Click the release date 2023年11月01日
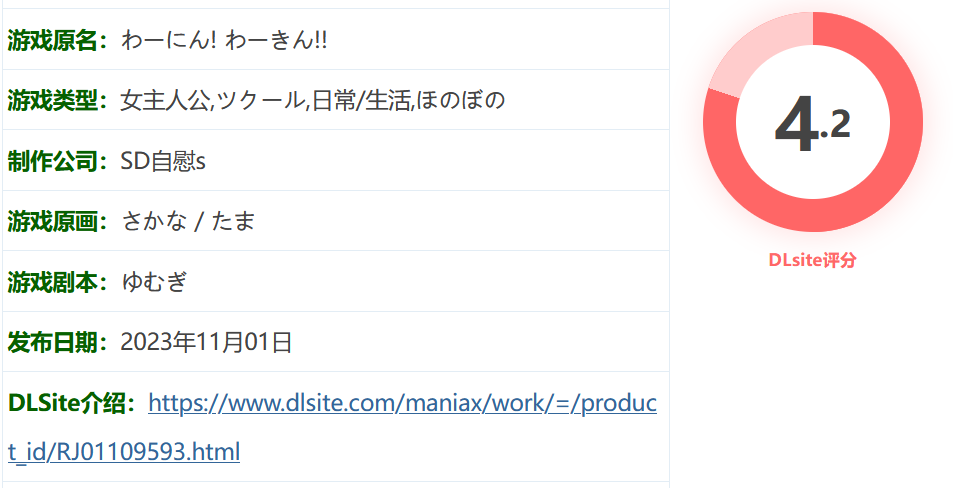The width and height of the screenshot is (953, 488). pos(206,342)
